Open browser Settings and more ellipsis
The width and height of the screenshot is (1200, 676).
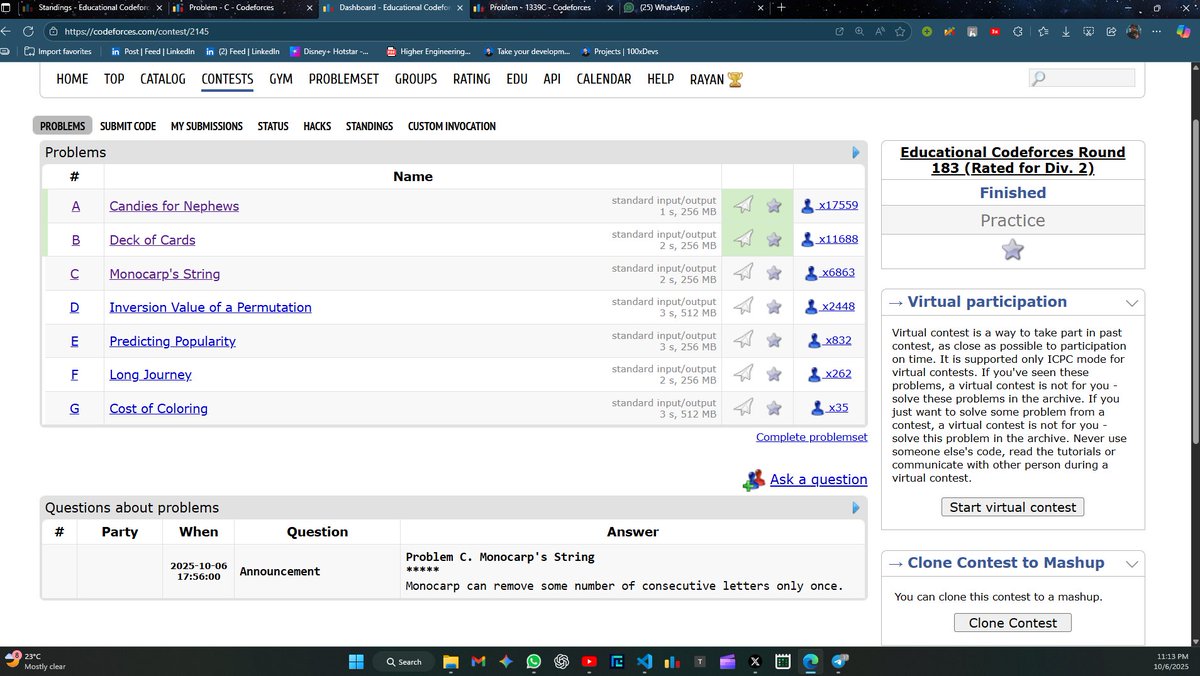[x=1158, y=31]
